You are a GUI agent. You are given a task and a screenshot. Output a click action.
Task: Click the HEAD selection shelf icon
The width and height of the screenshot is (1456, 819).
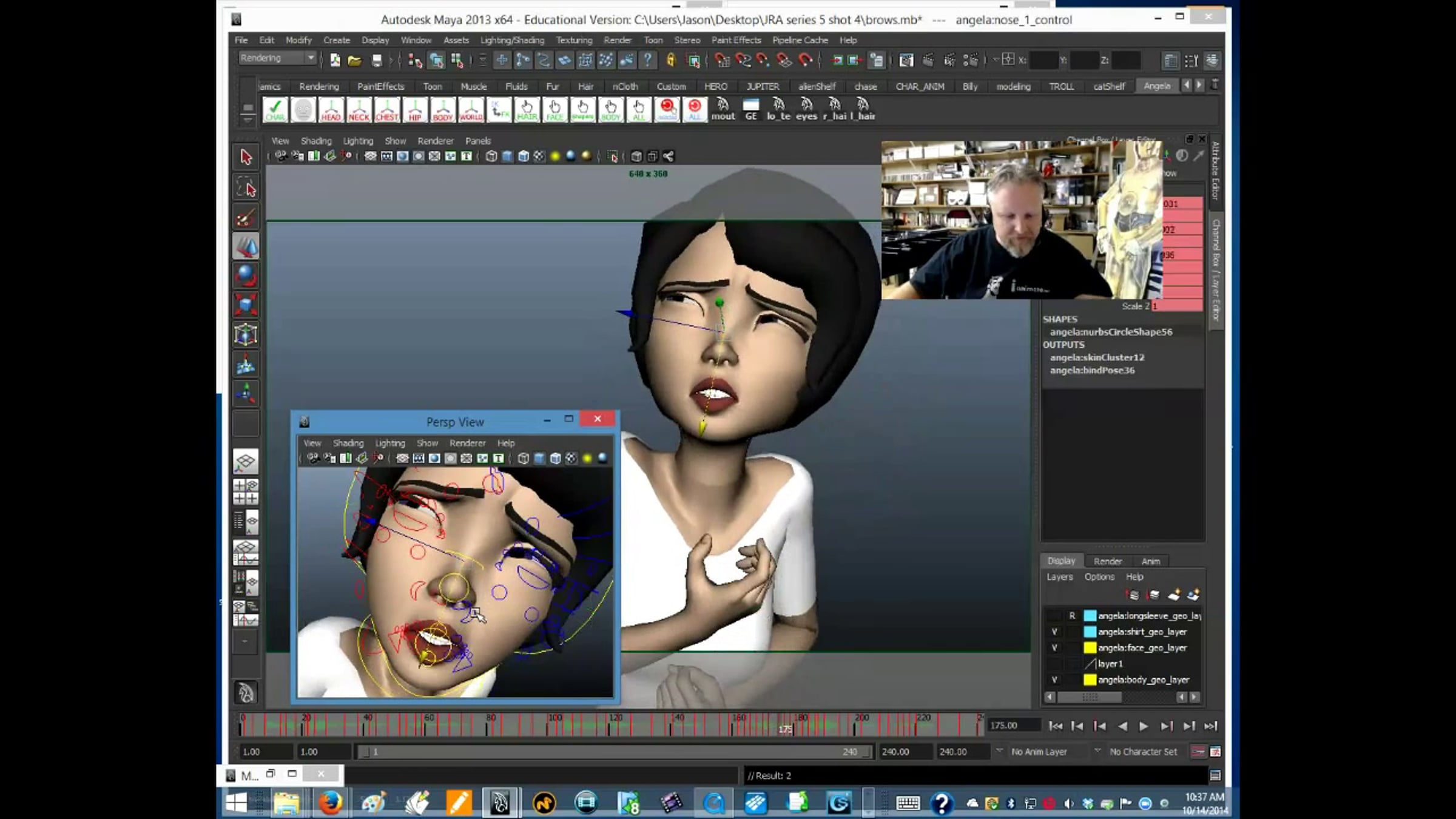(x=331, y=110)
